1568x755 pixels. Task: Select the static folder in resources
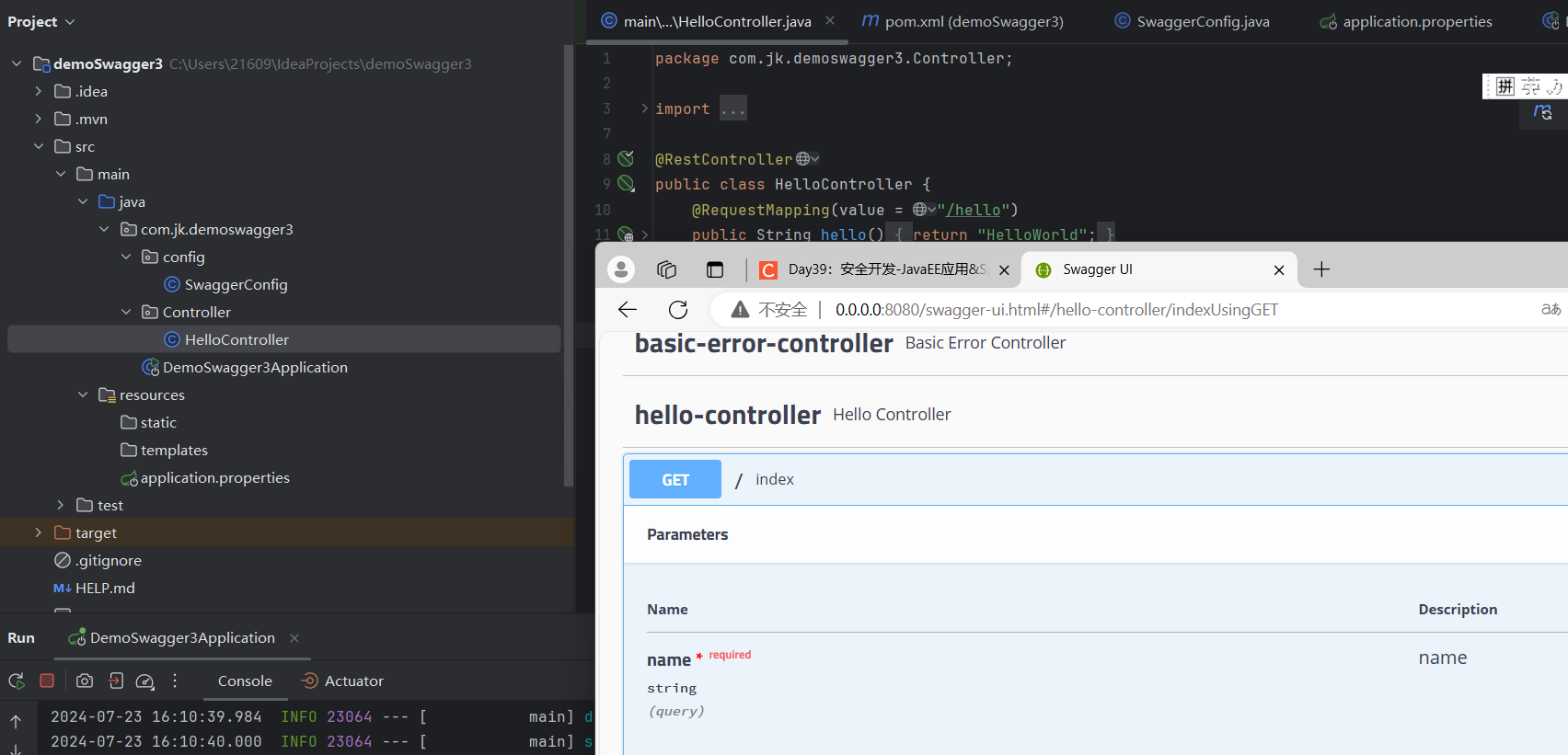148,422
